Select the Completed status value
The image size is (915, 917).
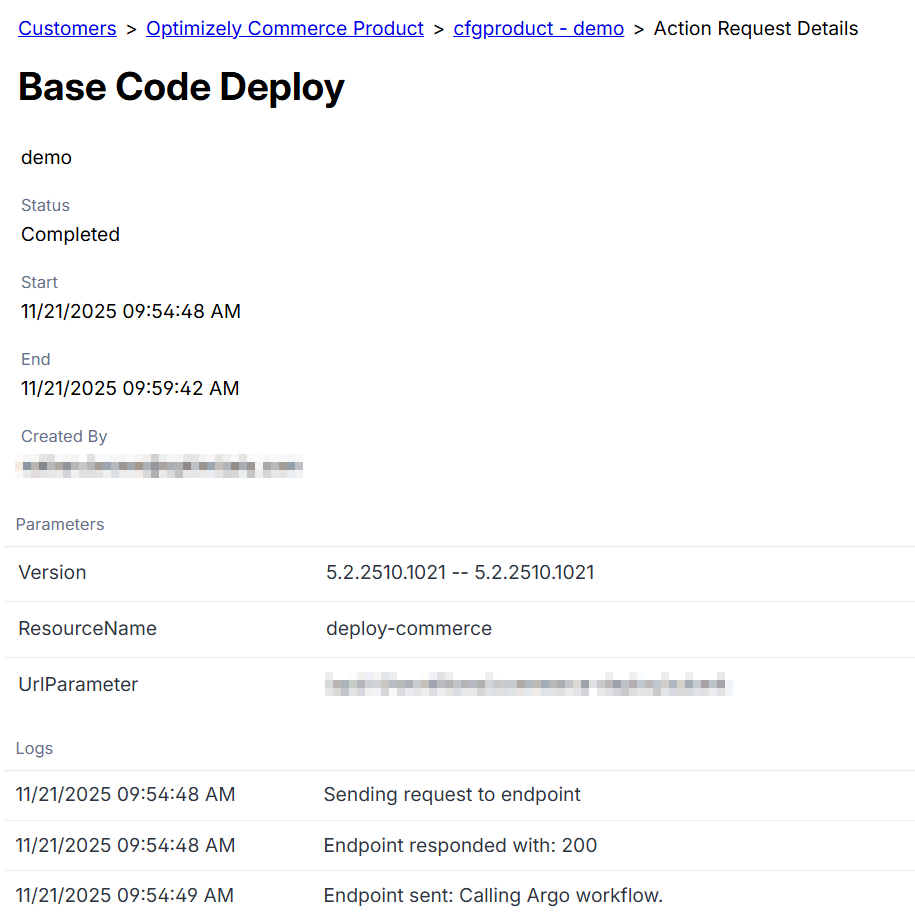tap(70, 235)
